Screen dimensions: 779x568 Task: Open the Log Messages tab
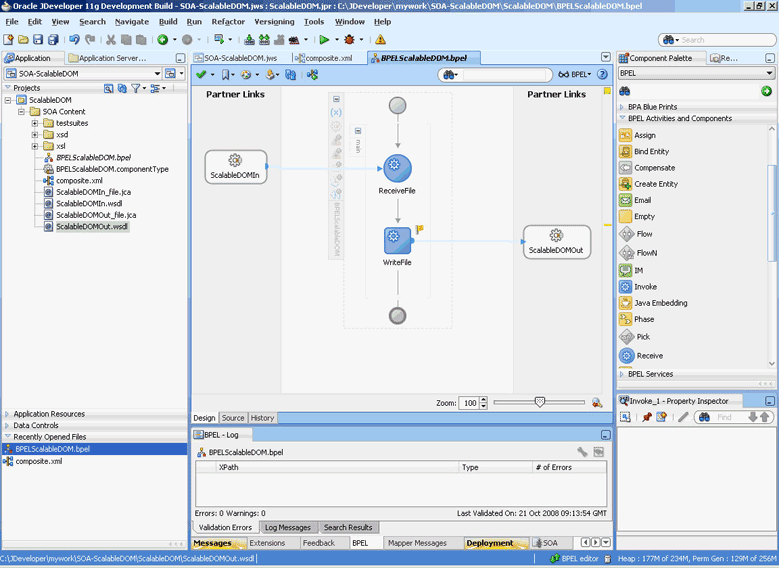coord(287,527)
